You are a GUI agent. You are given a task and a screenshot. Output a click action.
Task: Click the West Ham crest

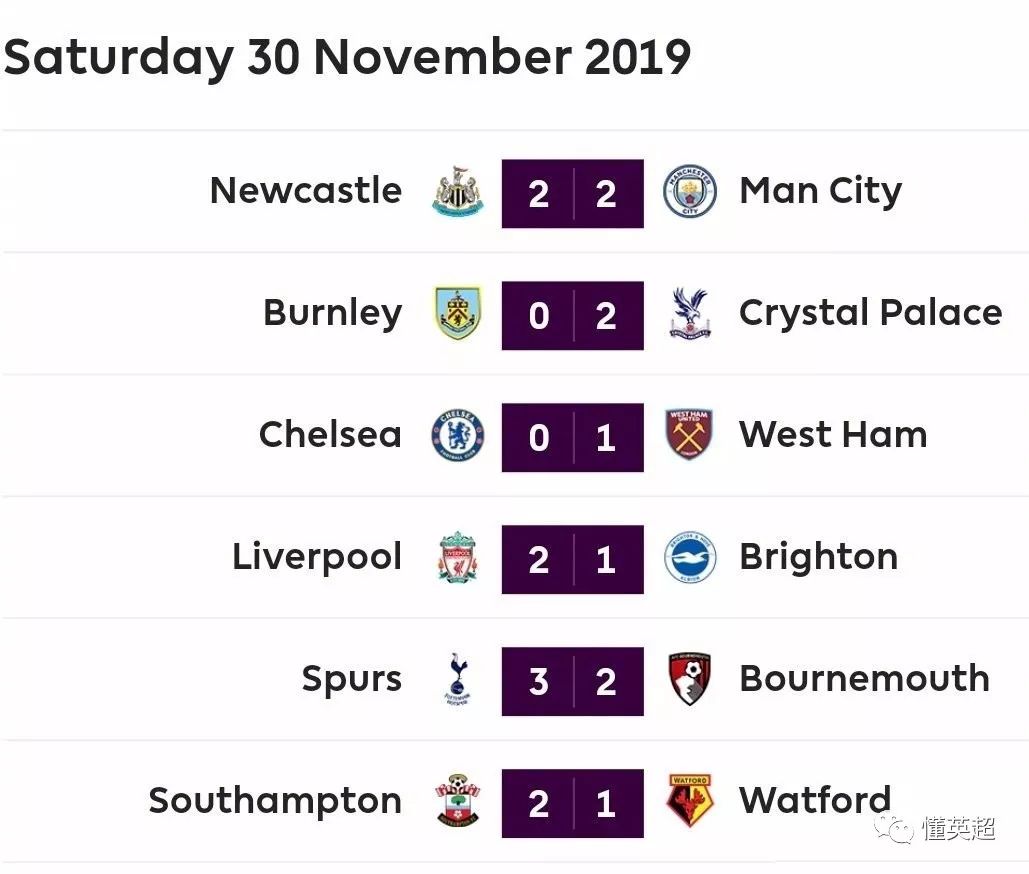pos(689,435)
